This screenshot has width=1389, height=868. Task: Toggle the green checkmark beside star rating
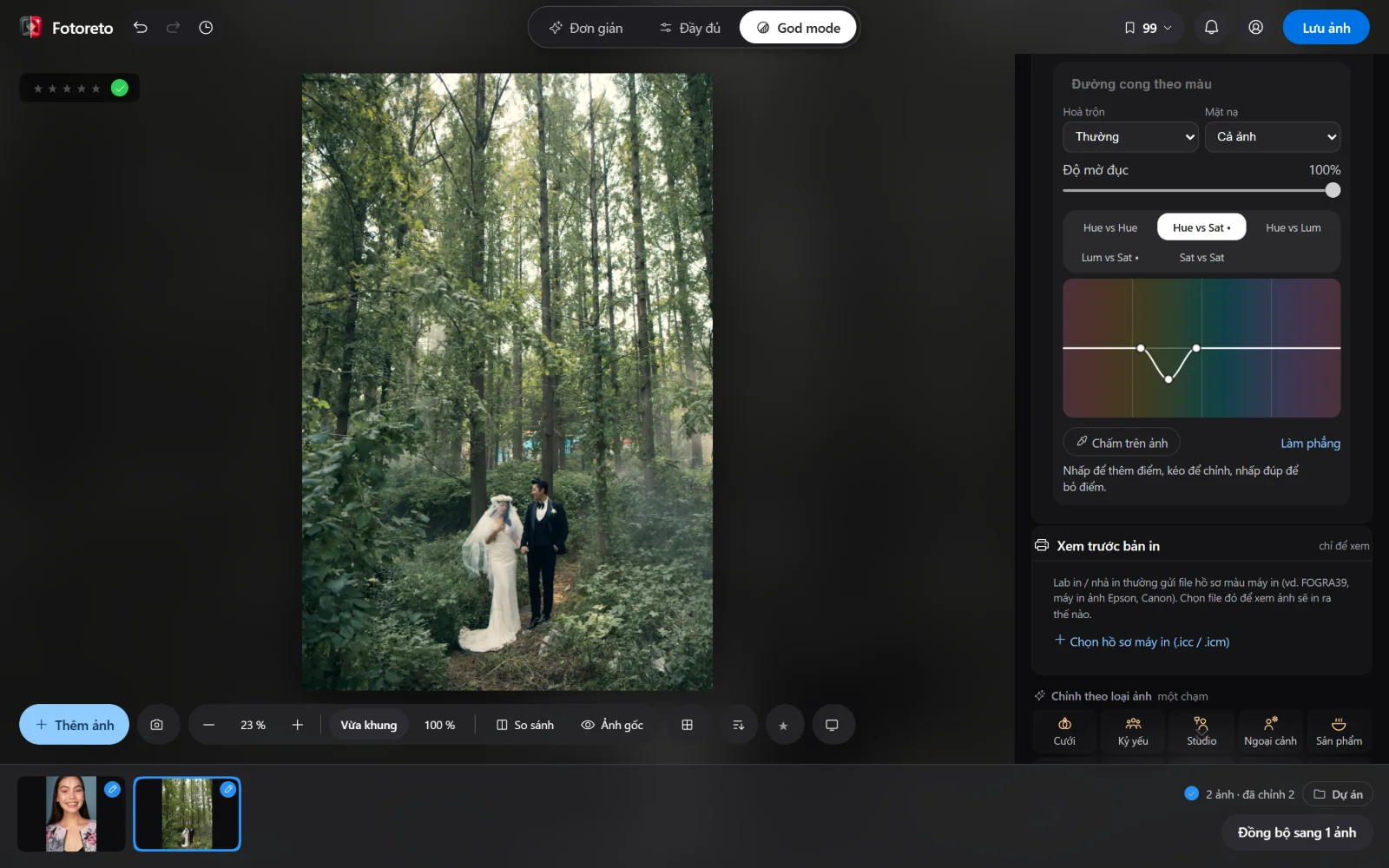click(120, 88)
